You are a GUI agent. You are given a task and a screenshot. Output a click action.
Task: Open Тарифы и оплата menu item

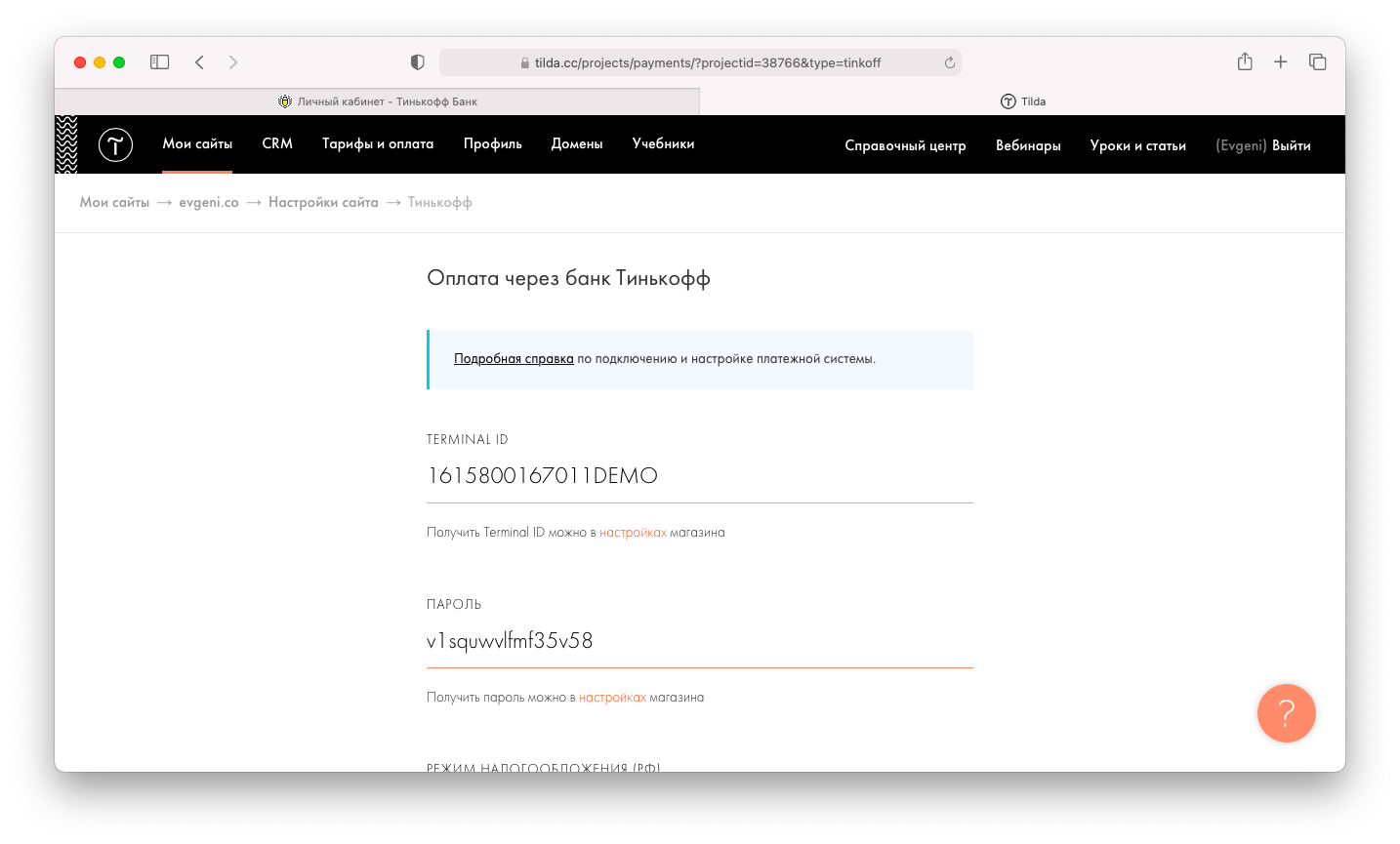point(378,143)
